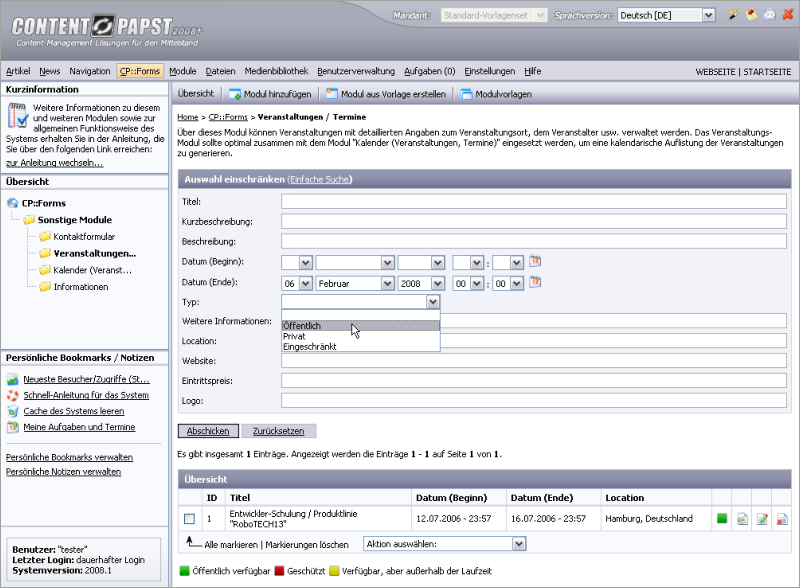800x588 pixels.
Task: Open the Navigation menu
Action: (90, 71)
